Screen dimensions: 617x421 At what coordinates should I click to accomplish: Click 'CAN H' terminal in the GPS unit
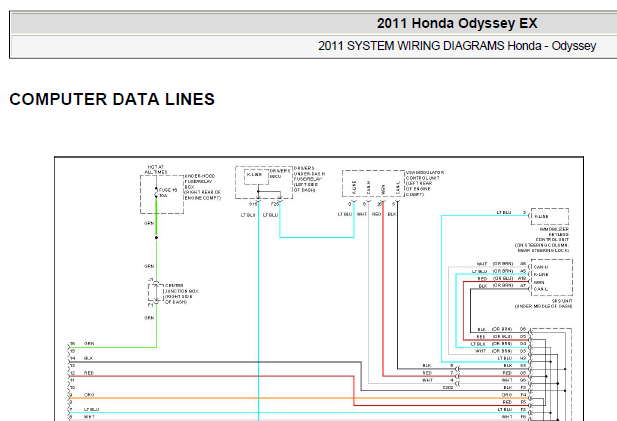pyautogui.click(x=541, y=267)
